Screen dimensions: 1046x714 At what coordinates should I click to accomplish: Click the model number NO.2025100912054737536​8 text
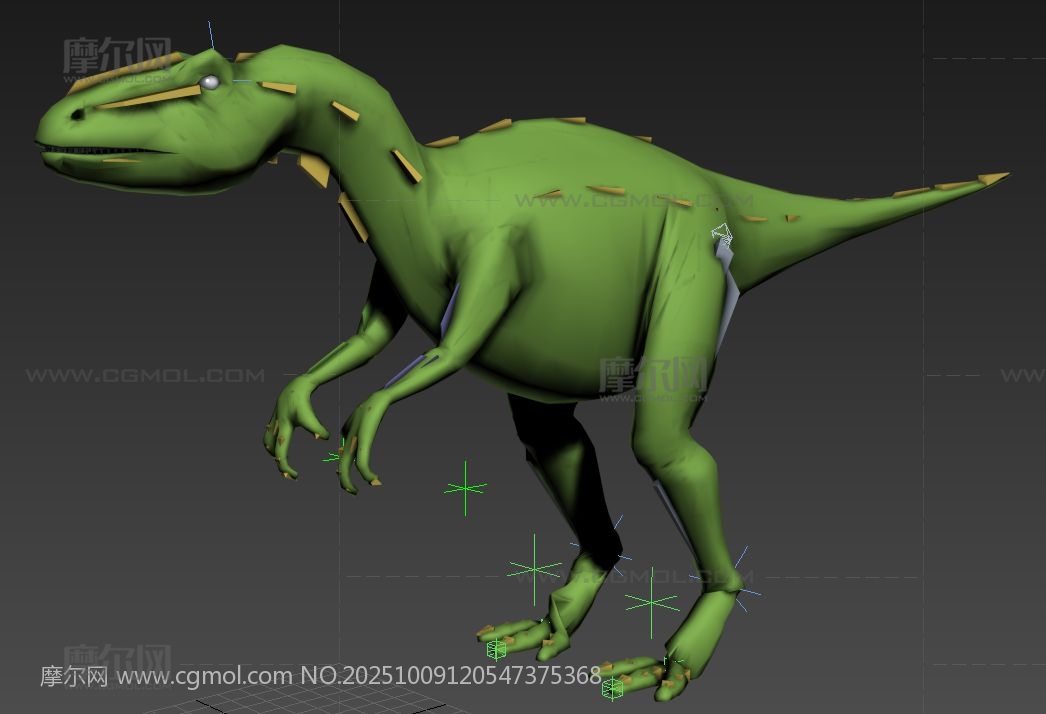click(450, 677)
